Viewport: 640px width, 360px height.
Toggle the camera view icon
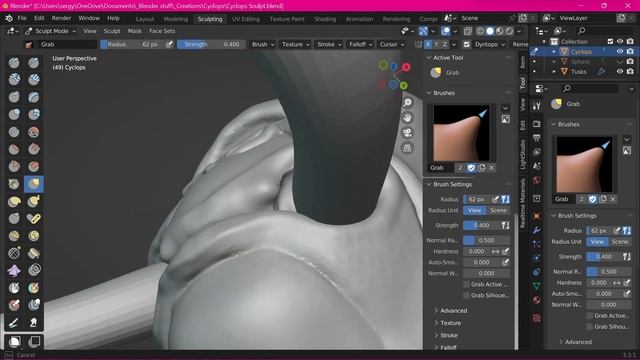[407, 133]
